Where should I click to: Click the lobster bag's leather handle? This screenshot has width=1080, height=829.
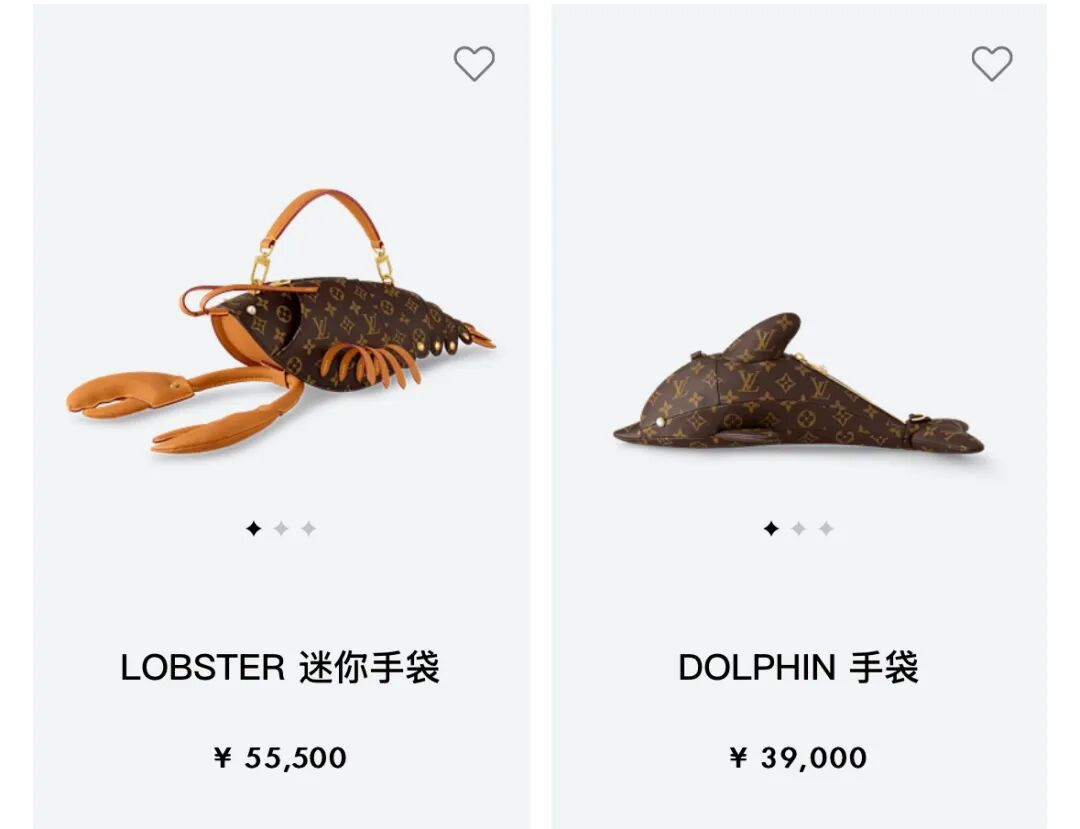(x=321, y=219)
